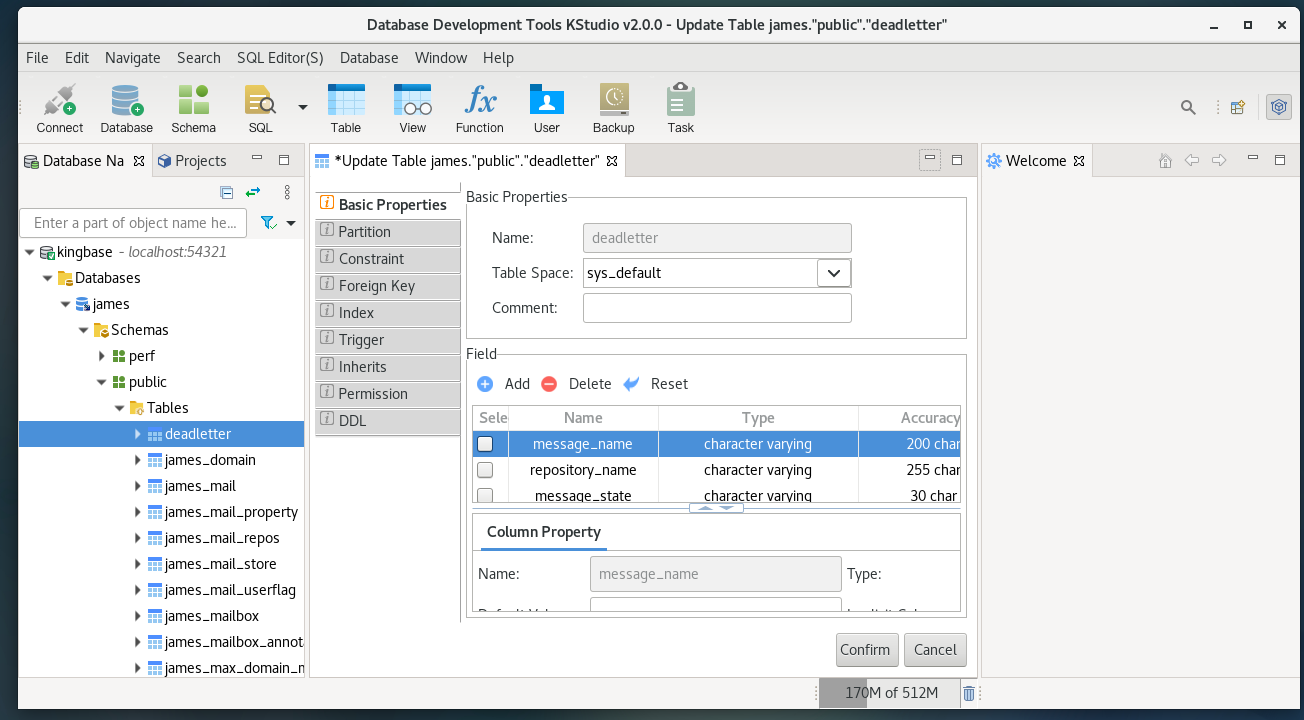Collapse the public schema node

(x=102, y=382)
